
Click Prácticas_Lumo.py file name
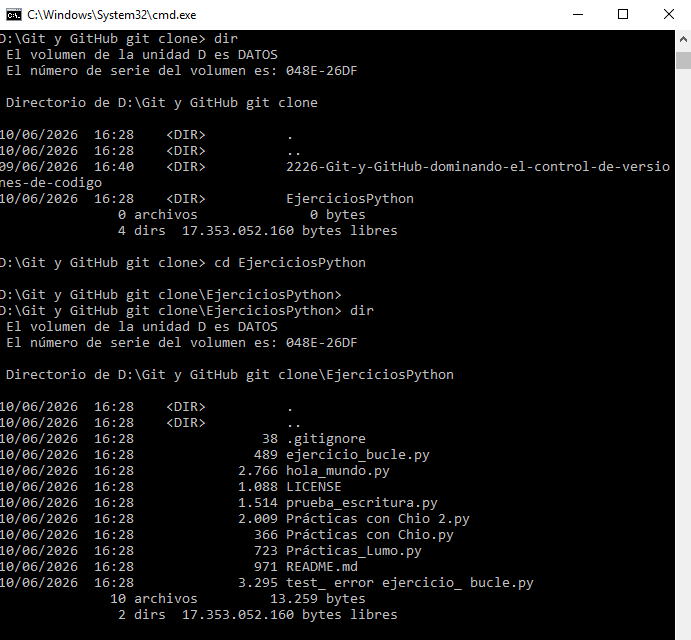[354, 551]
